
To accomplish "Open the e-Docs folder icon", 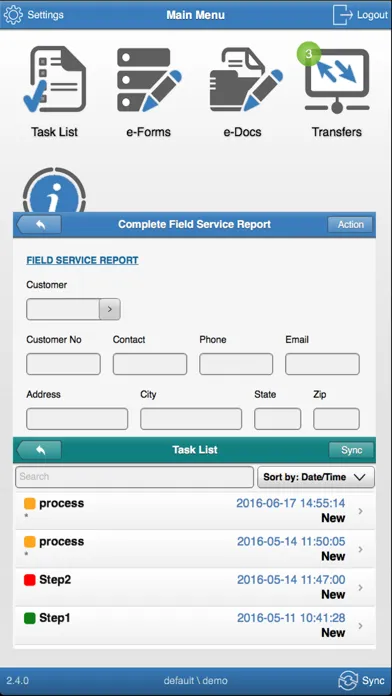I will pos(245,80).
